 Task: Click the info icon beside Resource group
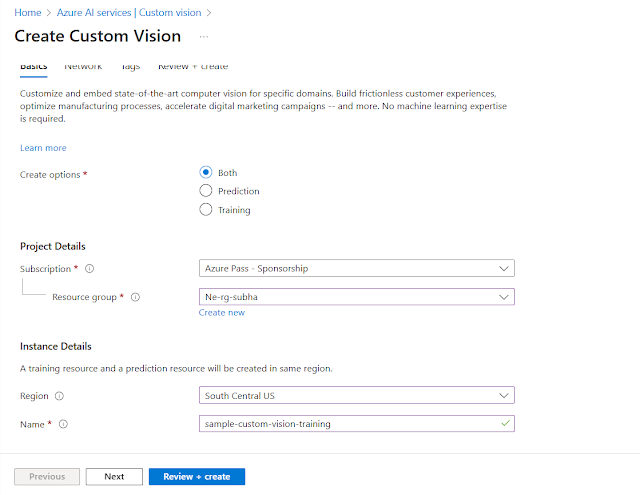(135, 297)
